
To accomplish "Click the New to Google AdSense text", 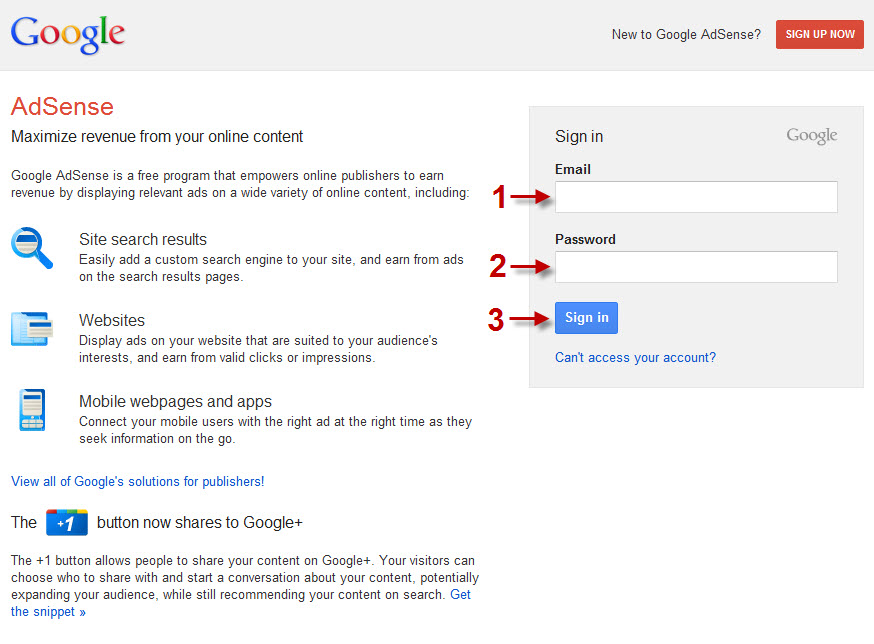I will pyautogui.click(x=686, y=35).
